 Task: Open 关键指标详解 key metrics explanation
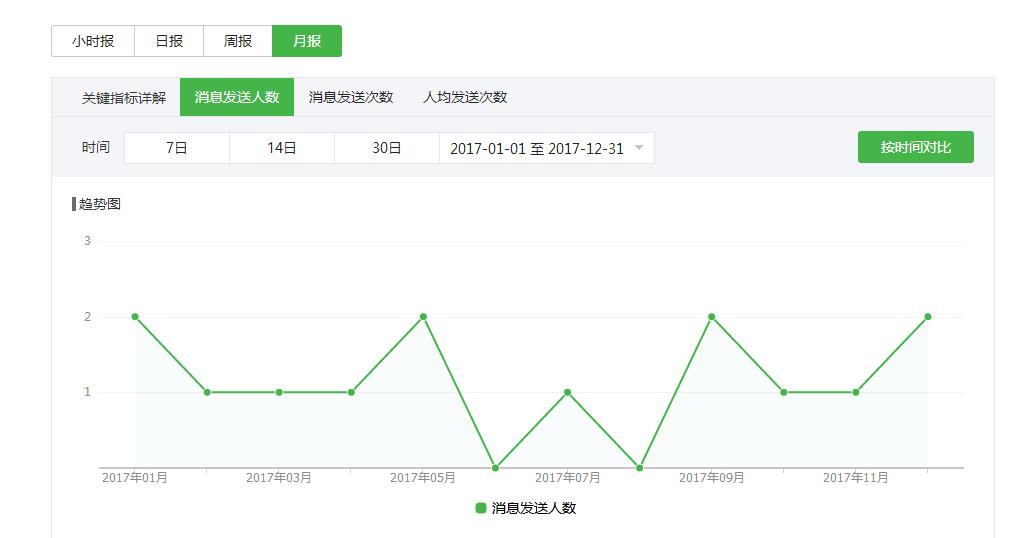tap(124, 97)
